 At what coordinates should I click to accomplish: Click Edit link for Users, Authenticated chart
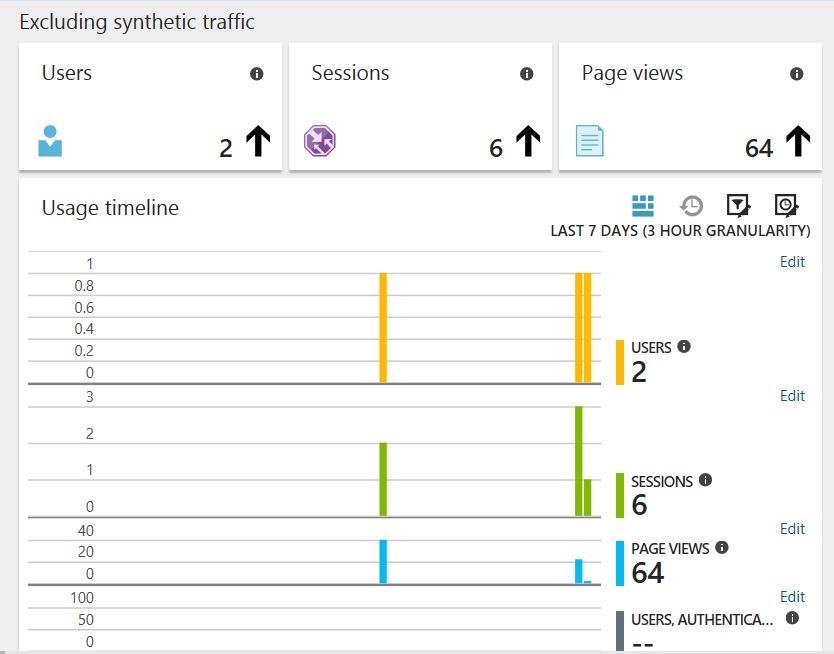click(792, 597)
